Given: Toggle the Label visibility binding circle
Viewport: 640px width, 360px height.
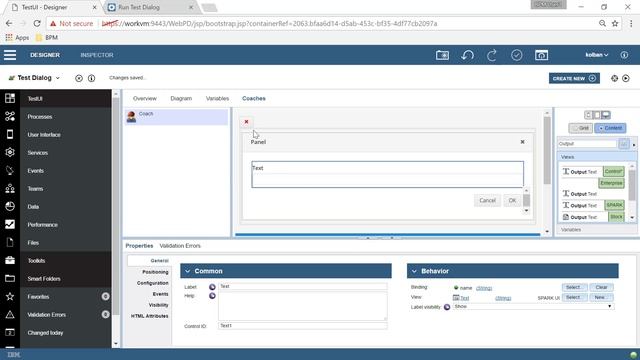Looking at the screenshot, I should coord(447,307).
